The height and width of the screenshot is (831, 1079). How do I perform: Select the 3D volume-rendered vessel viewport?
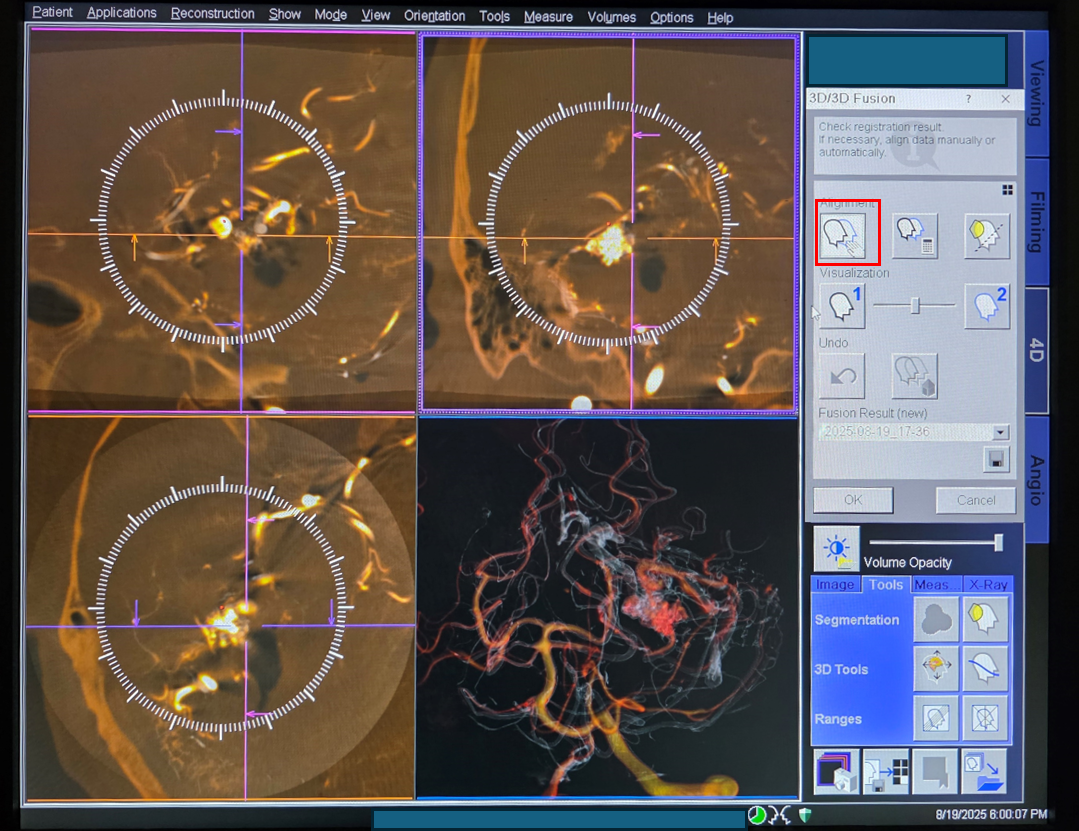(608, 608)
